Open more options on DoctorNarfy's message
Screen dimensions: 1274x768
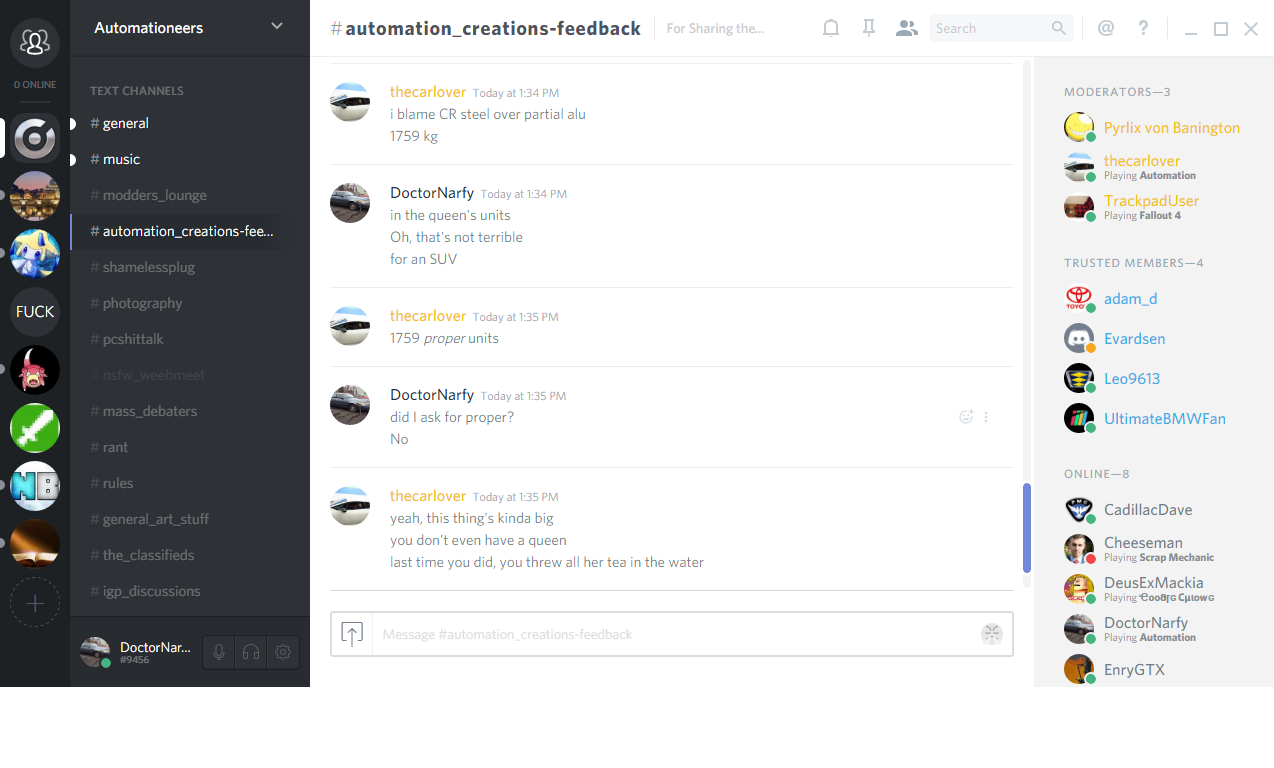pos(986,417)
